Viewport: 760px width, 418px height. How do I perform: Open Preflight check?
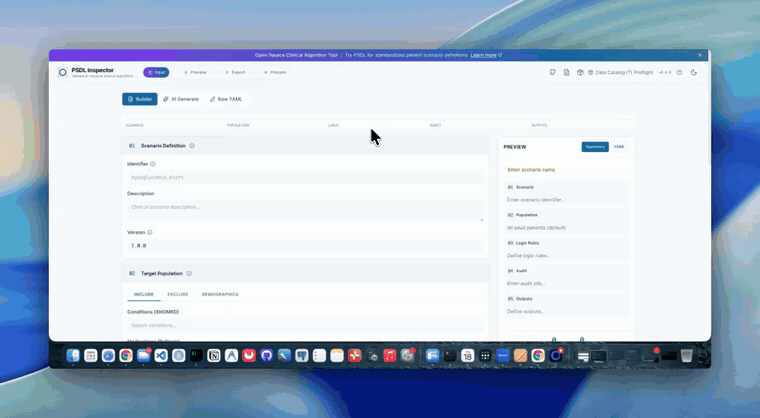click(x=640, y=72)
